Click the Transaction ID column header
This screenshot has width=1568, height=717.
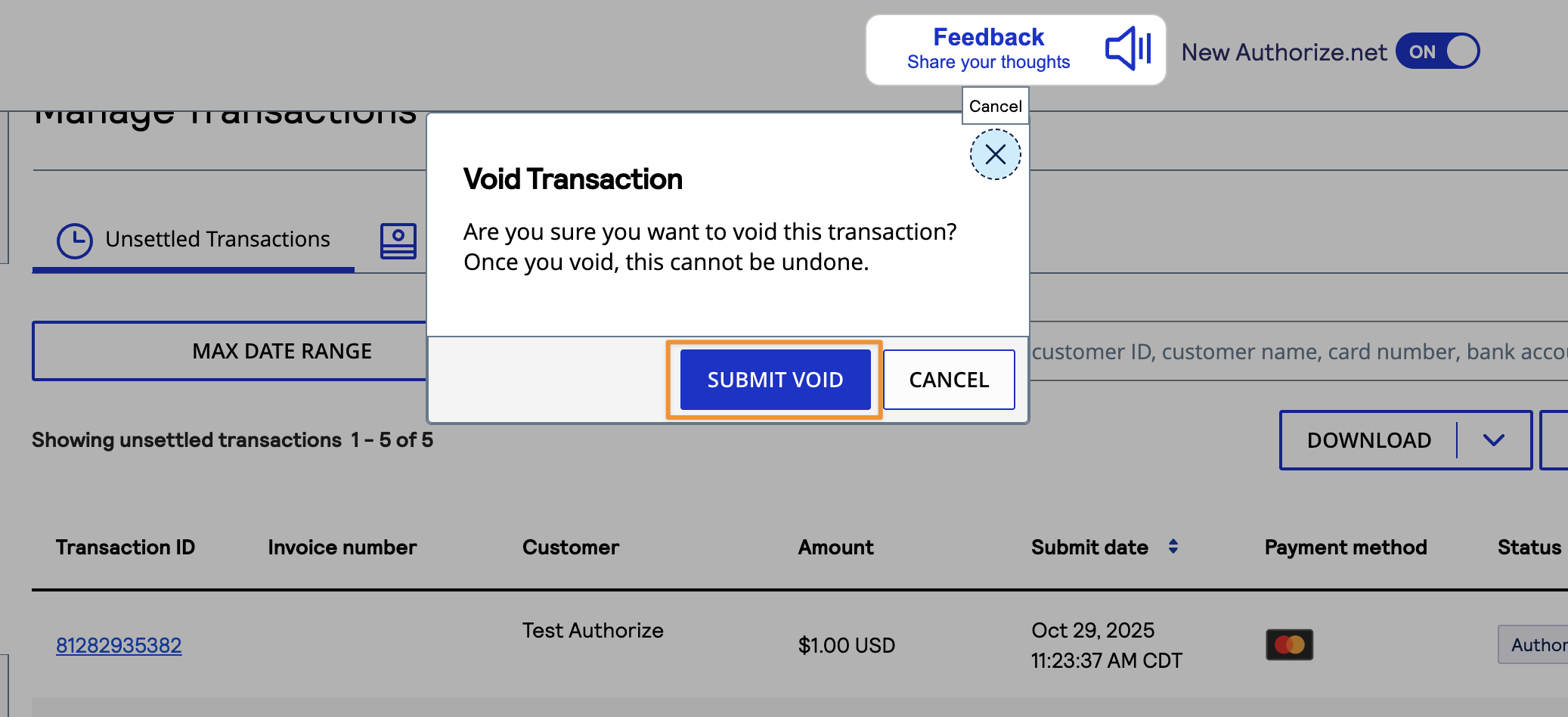point(126,547)
